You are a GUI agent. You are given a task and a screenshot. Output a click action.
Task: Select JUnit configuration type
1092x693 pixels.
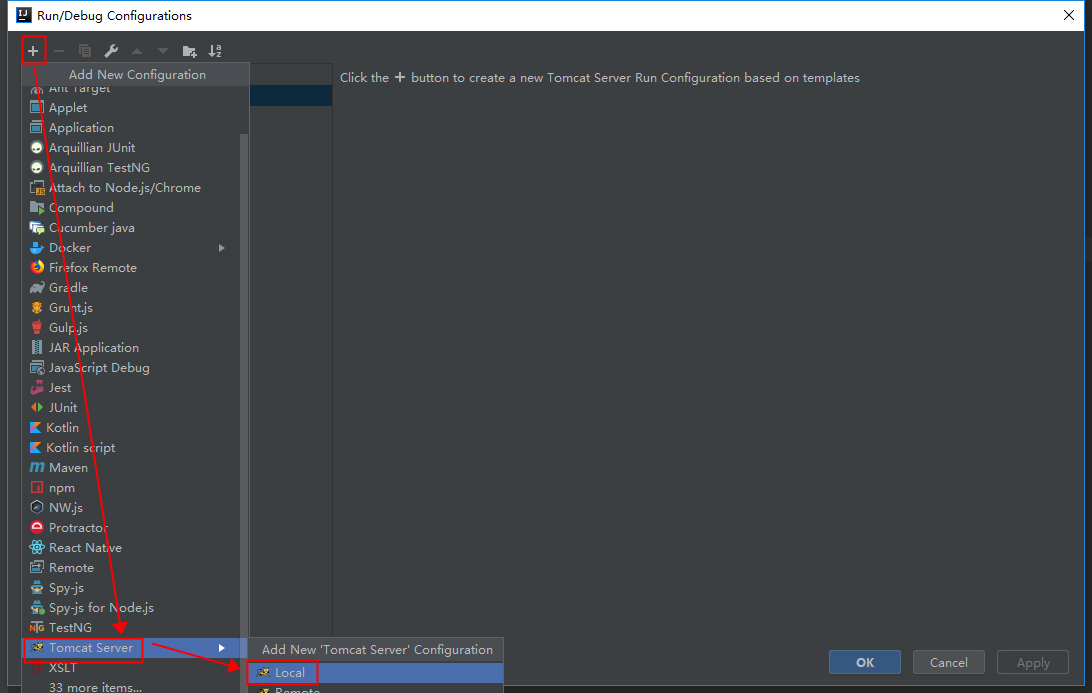[131, 408]
